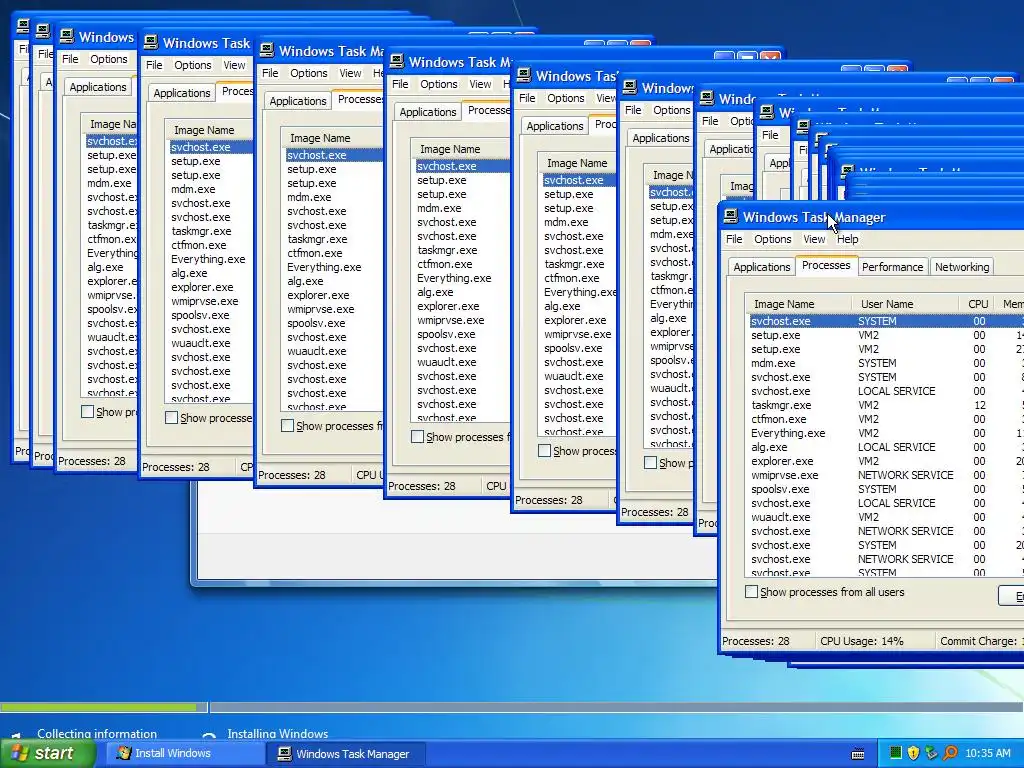
Task: Open the on-screen keyboard taskbar icon
Action: (858, 754)
